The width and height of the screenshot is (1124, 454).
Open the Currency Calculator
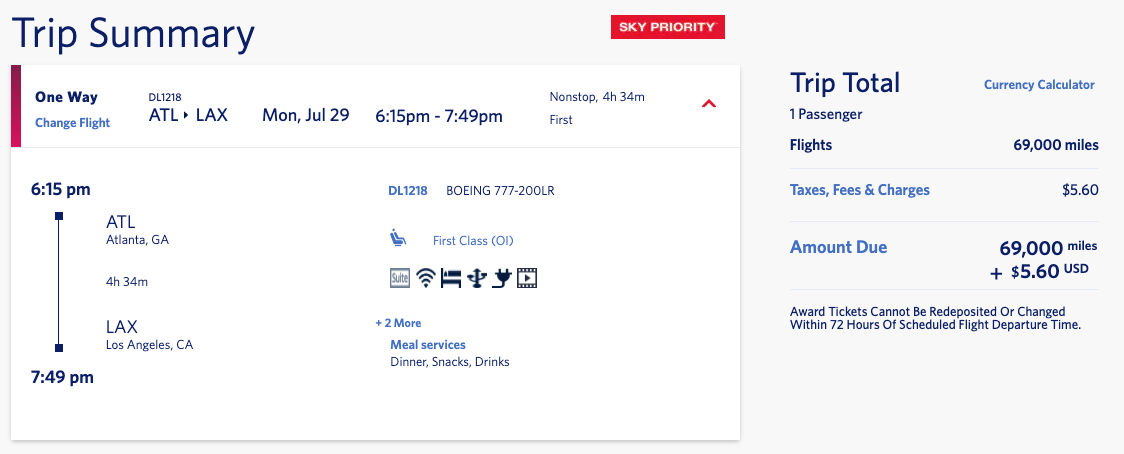coord(1039,85)
